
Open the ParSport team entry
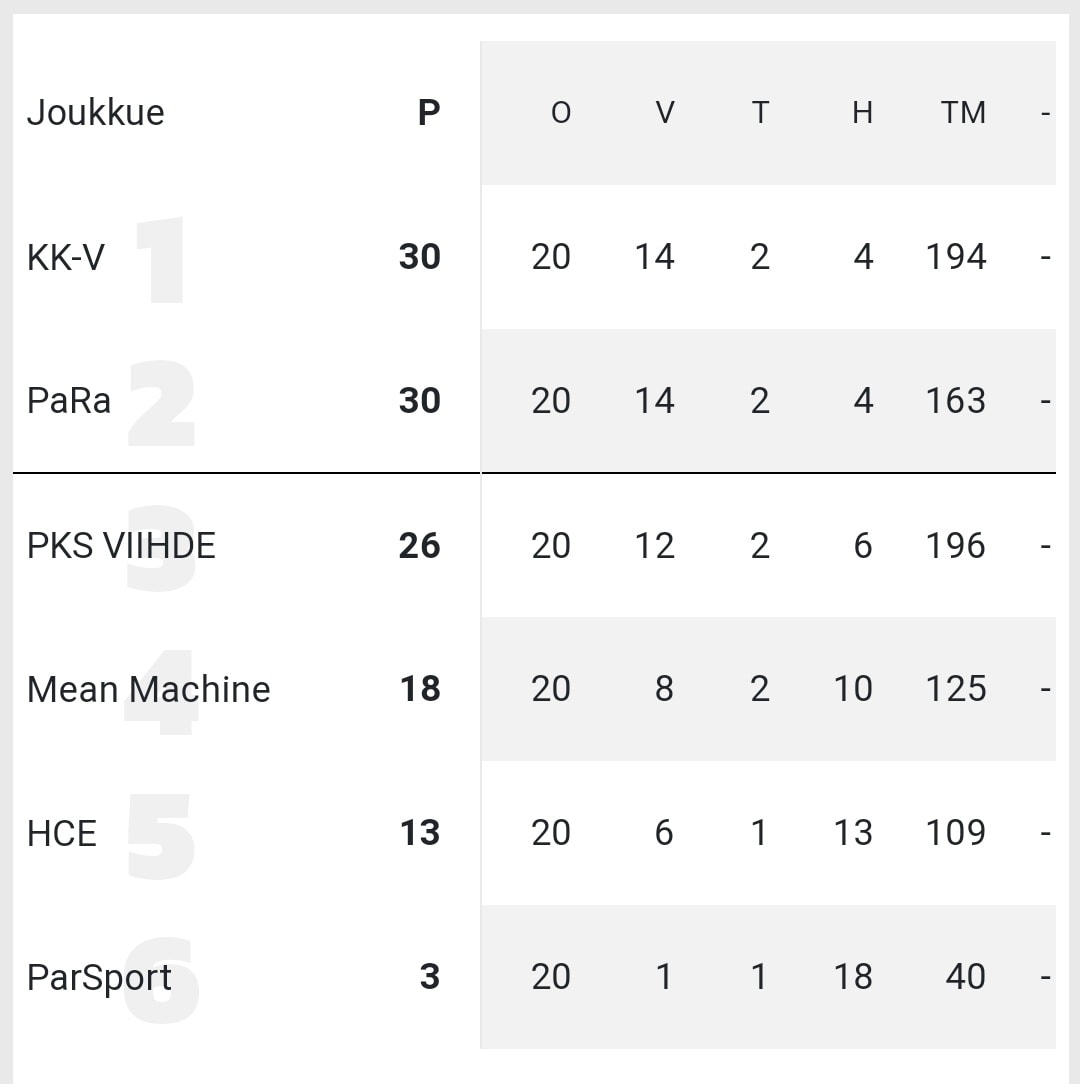coord(99,978)
